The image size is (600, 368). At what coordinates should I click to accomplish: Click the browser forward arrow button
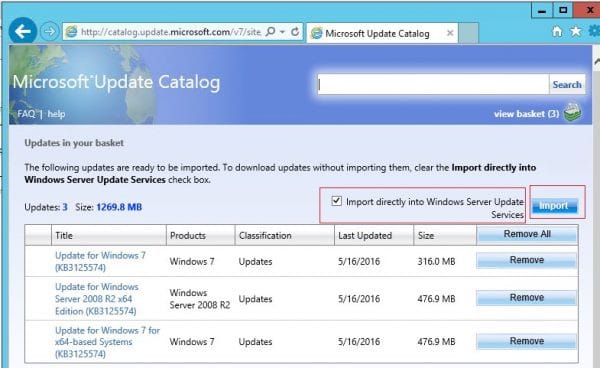pyautogui.click(x=49, y=31)
